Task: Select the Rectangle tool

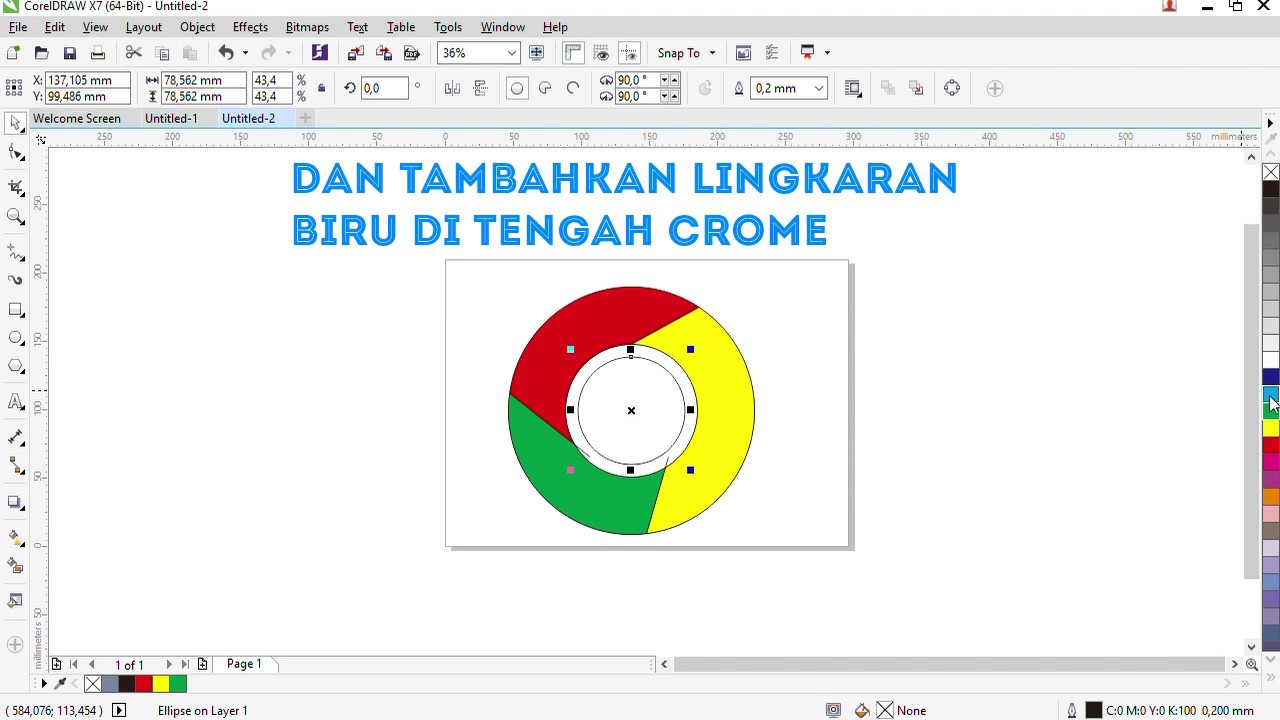Action: pyautogui.click(x=16, y=310)
